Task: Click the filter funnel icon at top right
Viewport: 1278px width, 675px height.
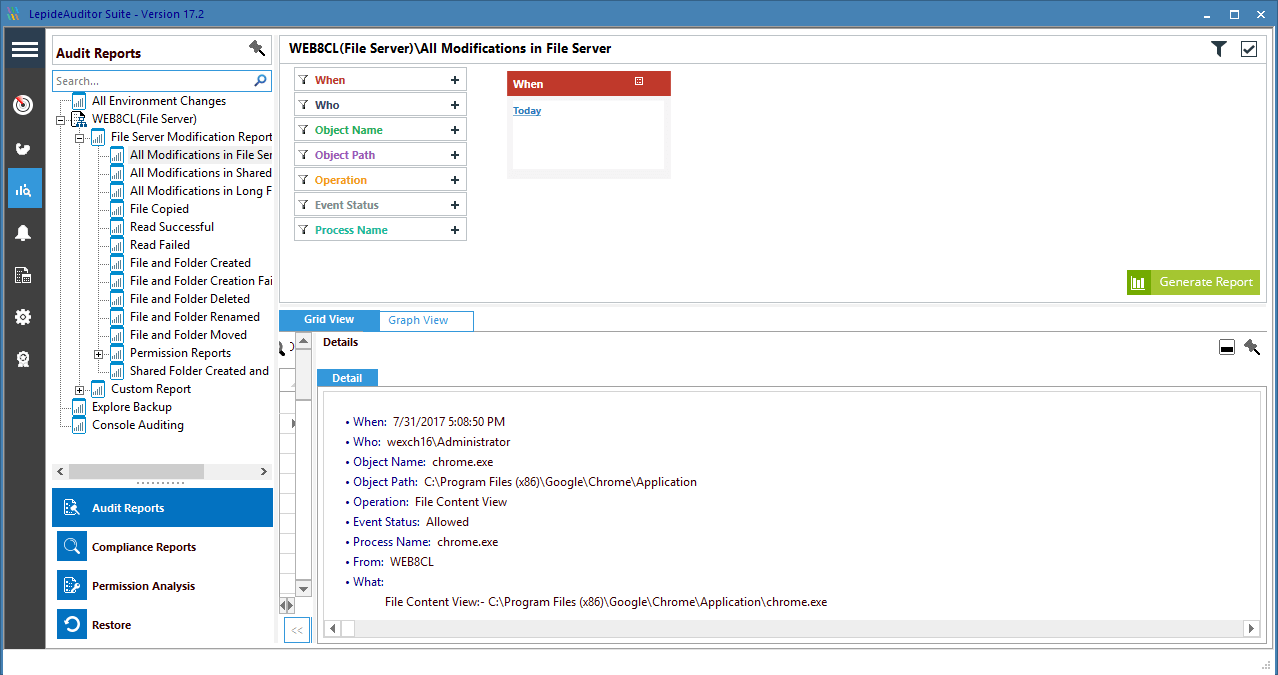Action: click(x=1218, y=48)
